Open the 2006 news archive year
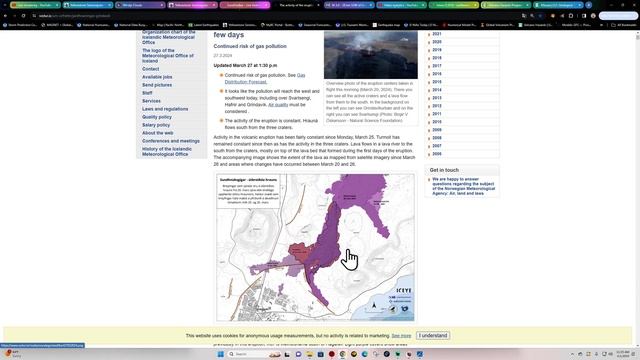The width and height of the screenshot is (640, 360). click(437, 154)
